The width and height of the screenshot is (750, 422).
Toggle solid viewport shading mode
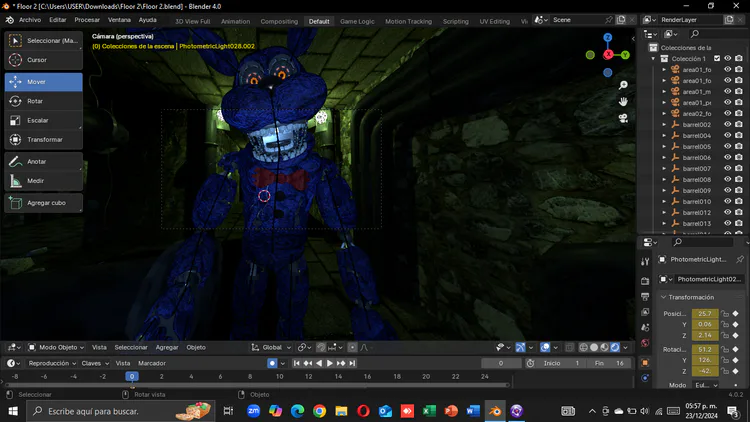point(594,347)
